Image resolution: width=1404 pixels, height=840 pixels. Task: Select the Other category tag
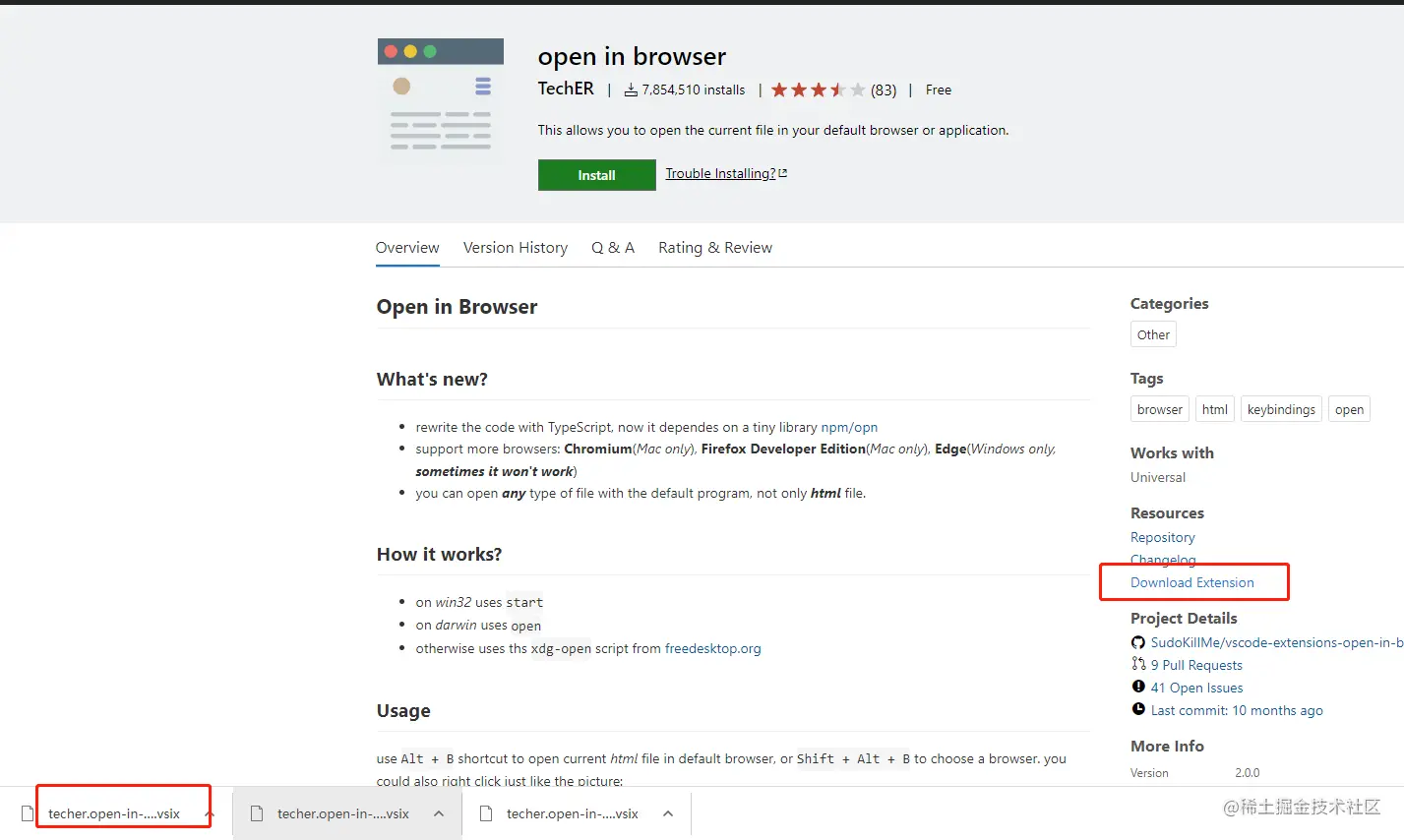1153,334
